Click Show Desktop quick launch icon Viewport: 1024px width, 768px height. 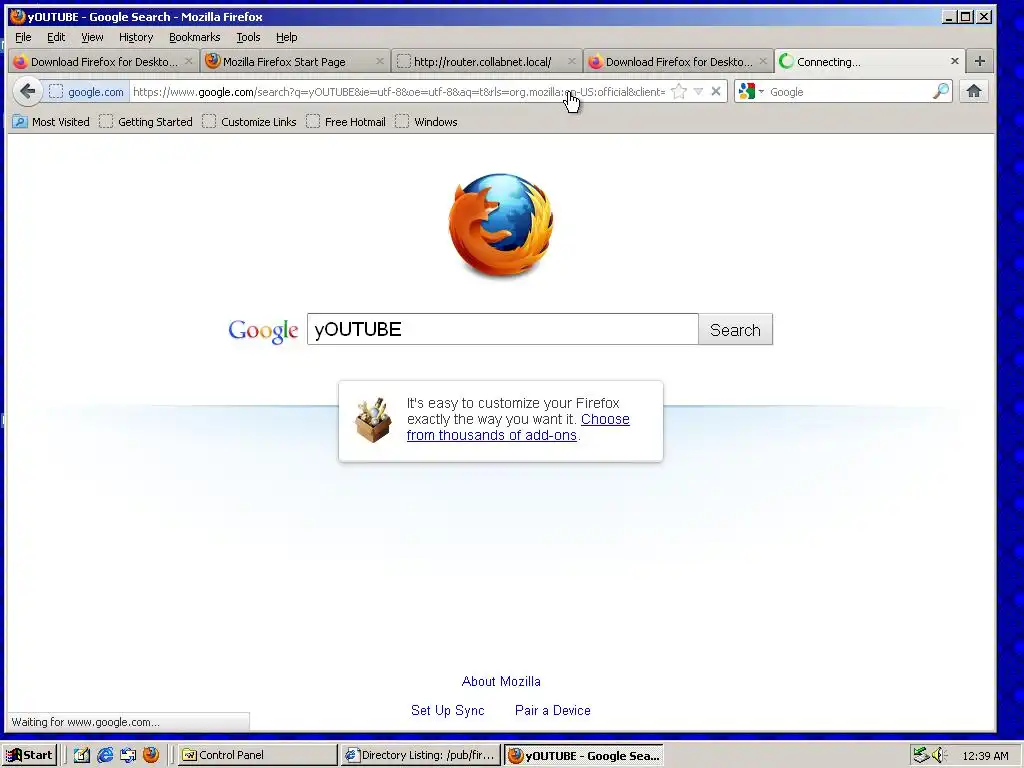128,755
